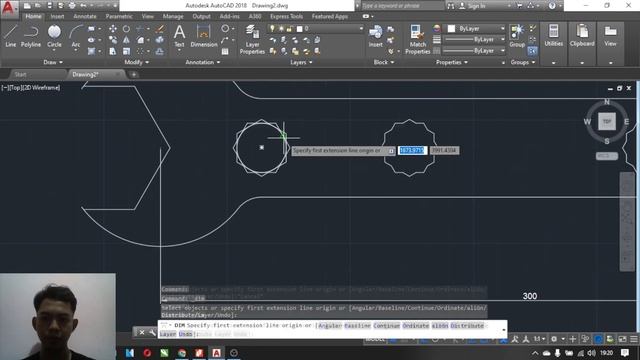Select the Stretch tool in Modify panel
Image resolution: width=640 pixels, height=360 pixels.
click(113, 51)
